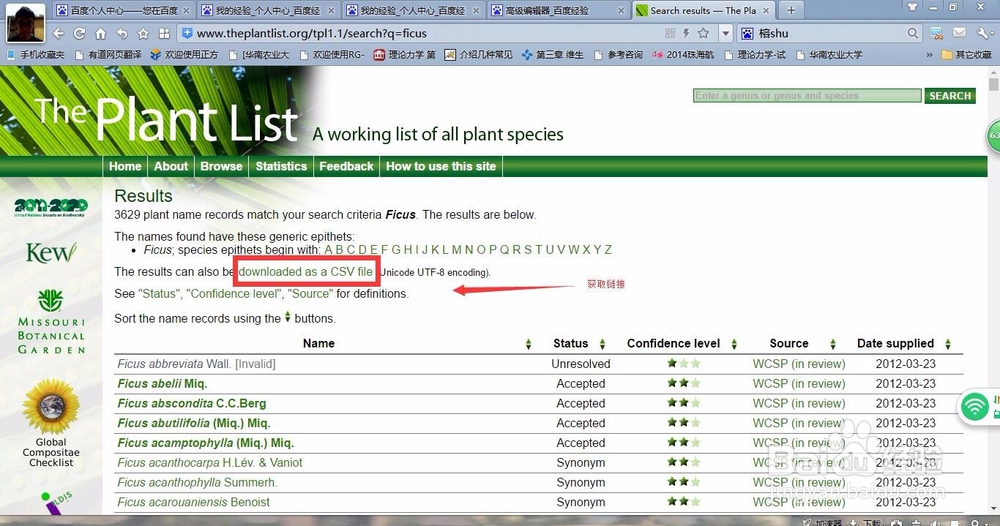Open the Home menu item
This screenshot has width=1000, height=526.
(125, 166)
